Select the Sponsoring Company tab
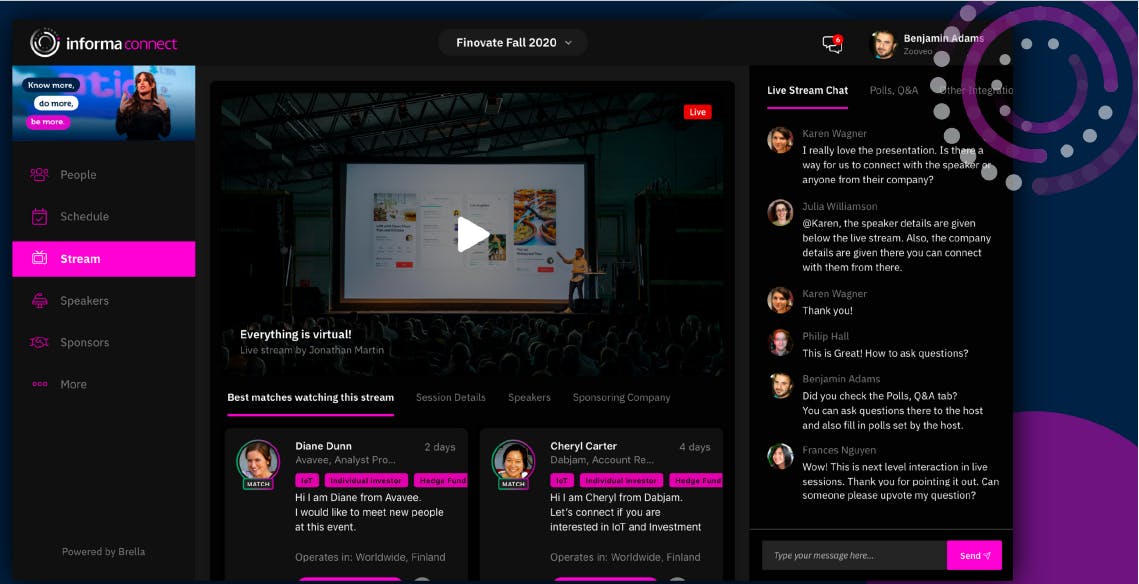The width and height of the screenshot is (1139, 584). point(621,397)
